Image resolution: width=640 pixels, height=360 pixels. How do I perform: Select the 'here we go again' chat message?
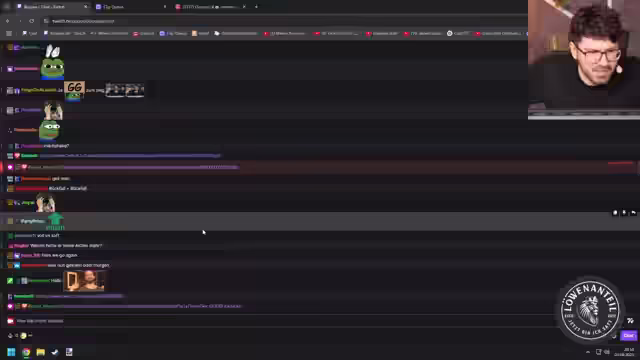(x=59, y=255)
